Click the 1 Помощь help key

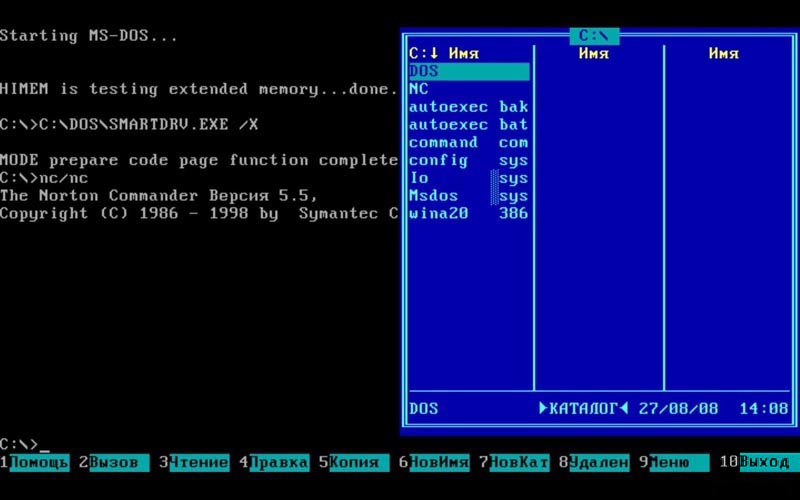35,462
